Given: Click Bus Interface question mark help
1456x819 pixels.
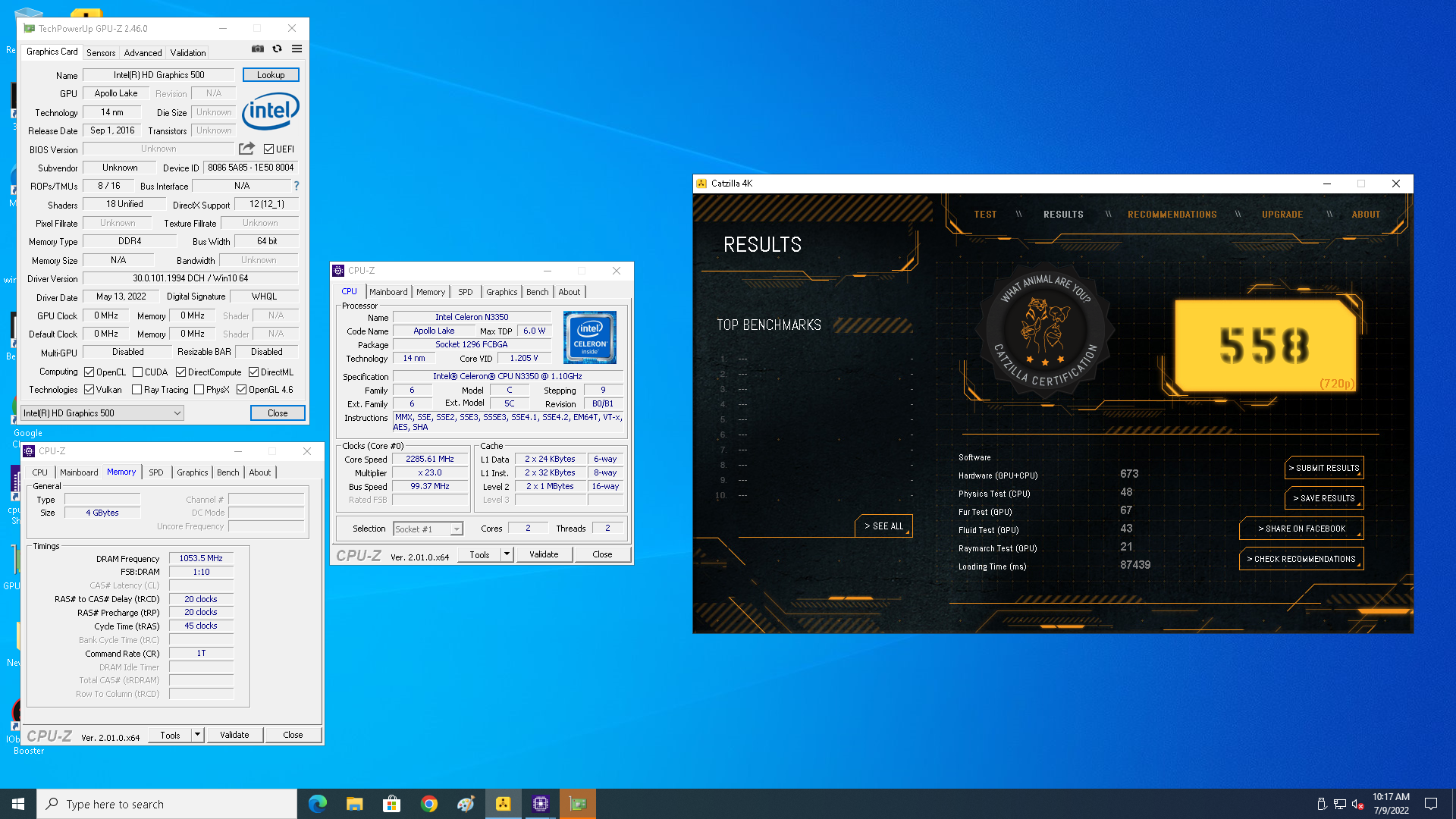Looking at the screenshot, I should coord(297,186).
